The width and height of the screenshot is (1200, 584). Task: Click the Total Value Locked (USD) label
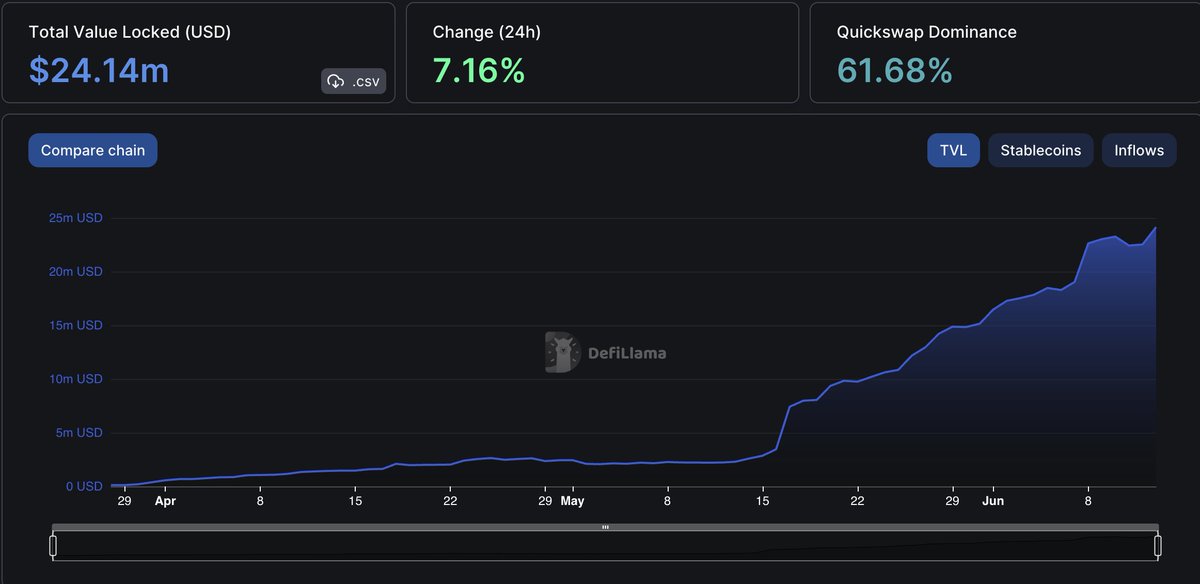tap(130, 32)
